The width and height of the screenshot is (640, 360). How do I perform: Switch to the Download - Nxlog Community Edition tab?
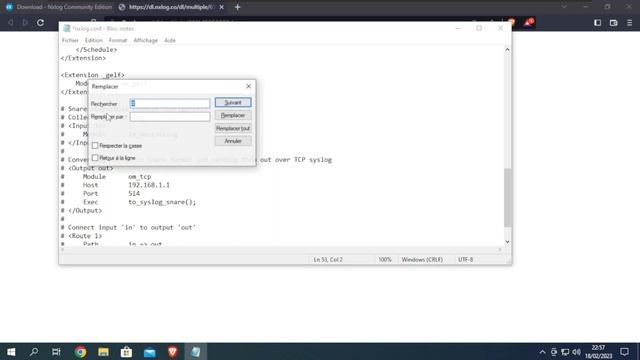[59, 7]
